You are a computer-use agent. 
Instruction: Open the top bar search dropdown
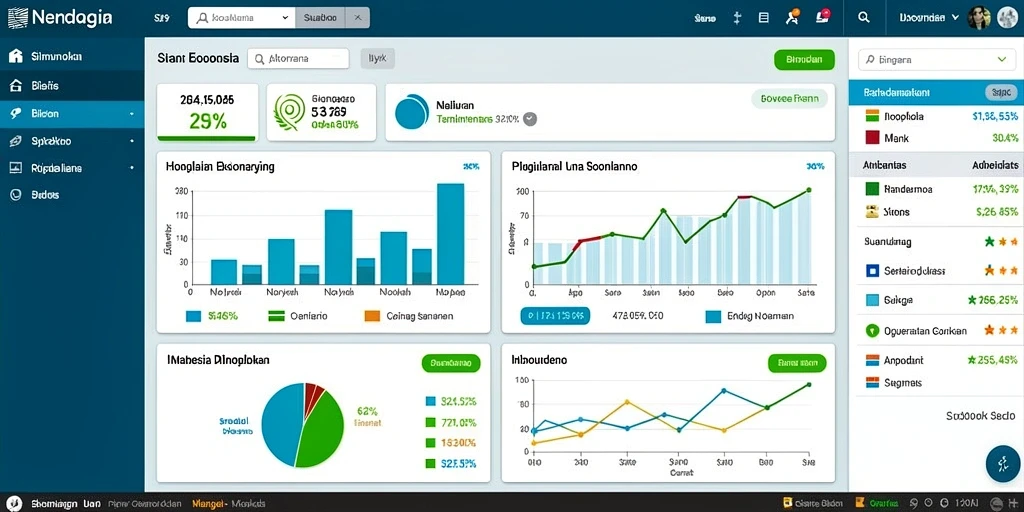pos(242,18)
